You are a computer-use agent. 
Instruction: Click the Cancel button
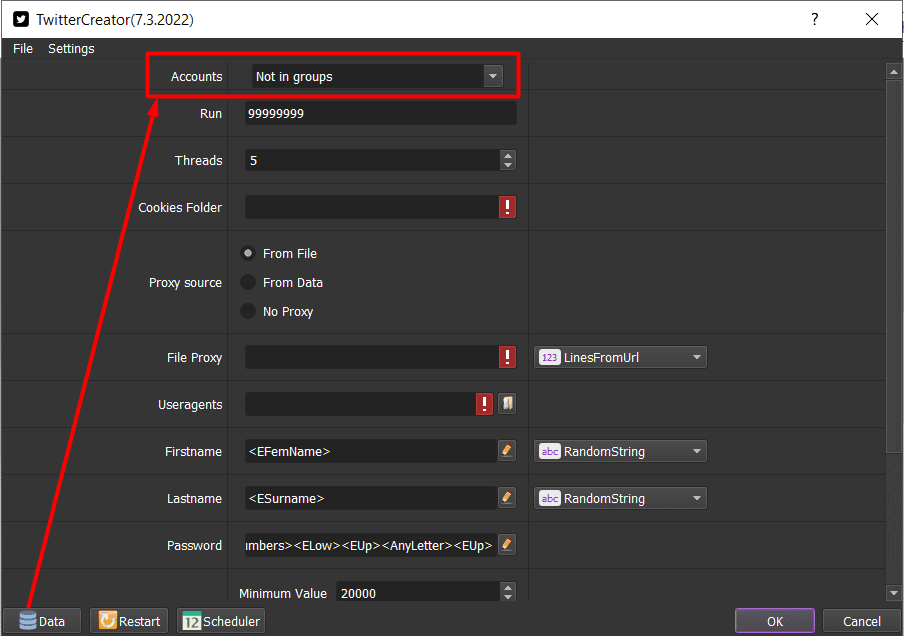click(x=862, y=621)
